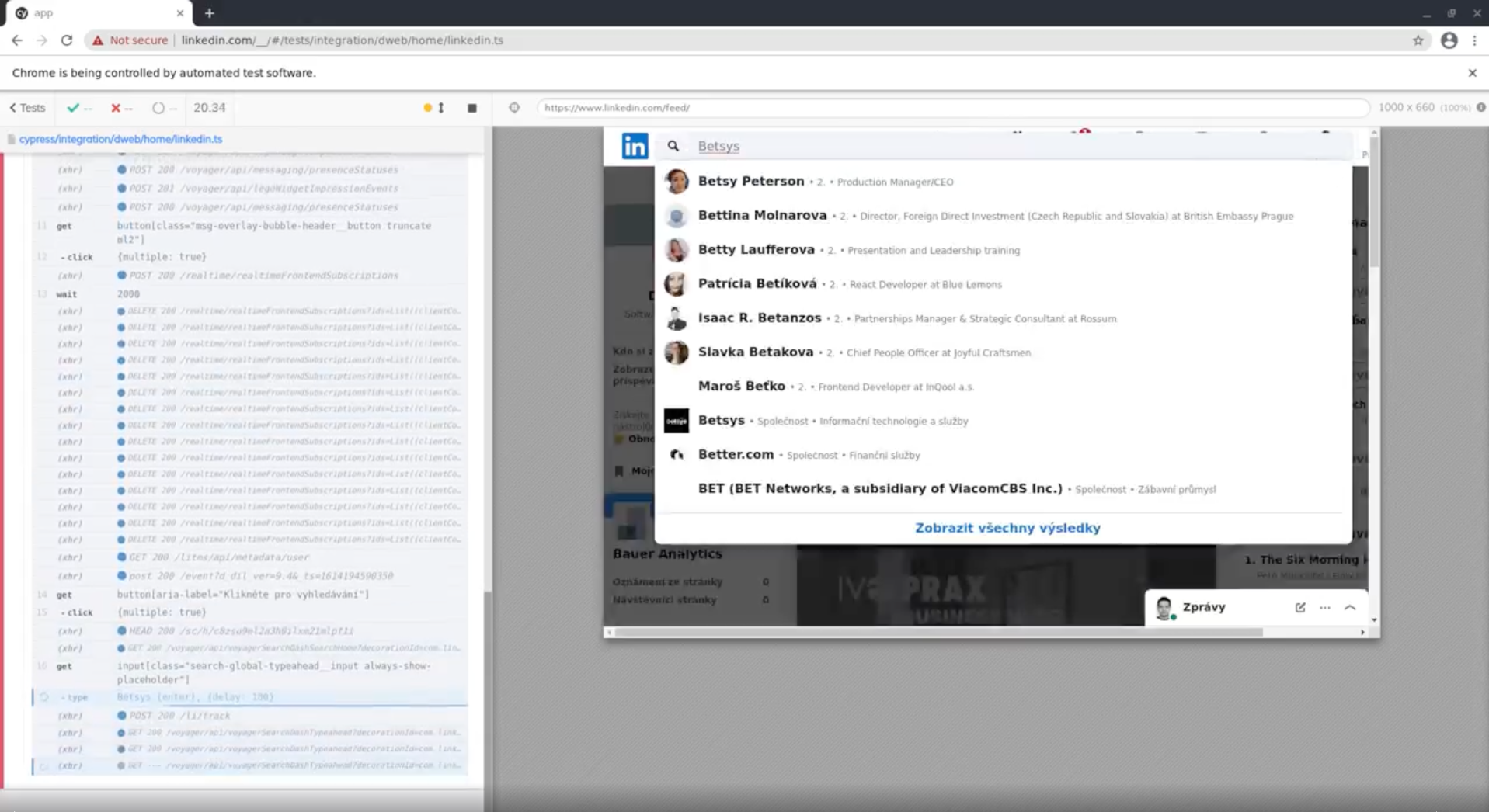The height and width of the screenshot is (812, 1489).
Task: Expand the Zprávy messaging panel chevron
Action: [1350, 607]
